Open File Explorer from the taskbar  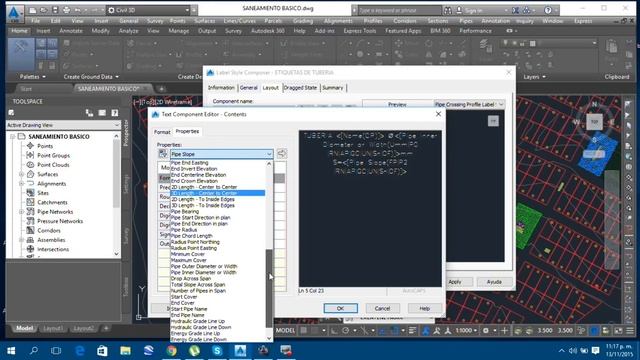(125, 351)
